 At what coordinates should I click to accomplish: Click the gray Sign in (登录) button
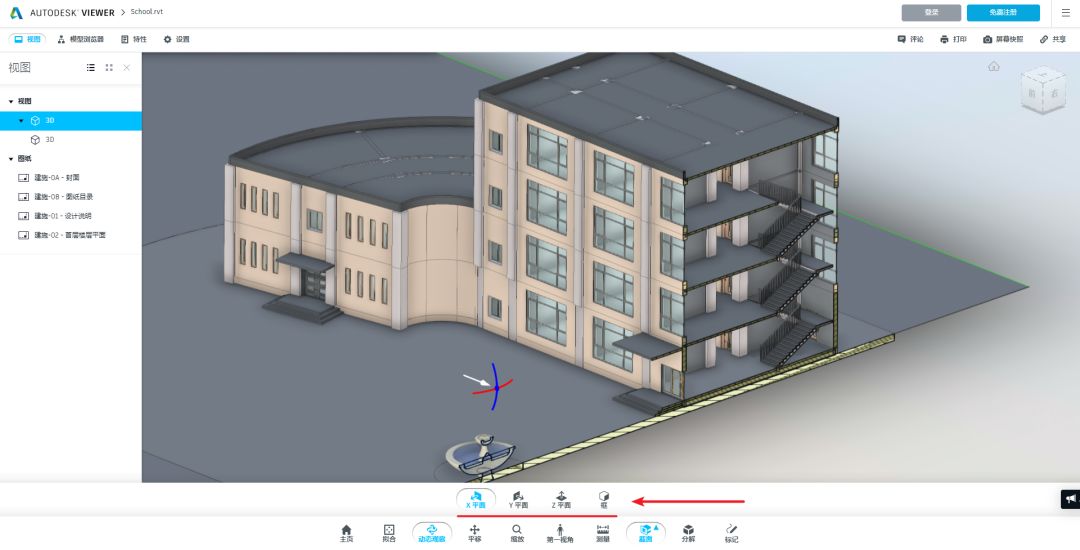tap(931, 12)
